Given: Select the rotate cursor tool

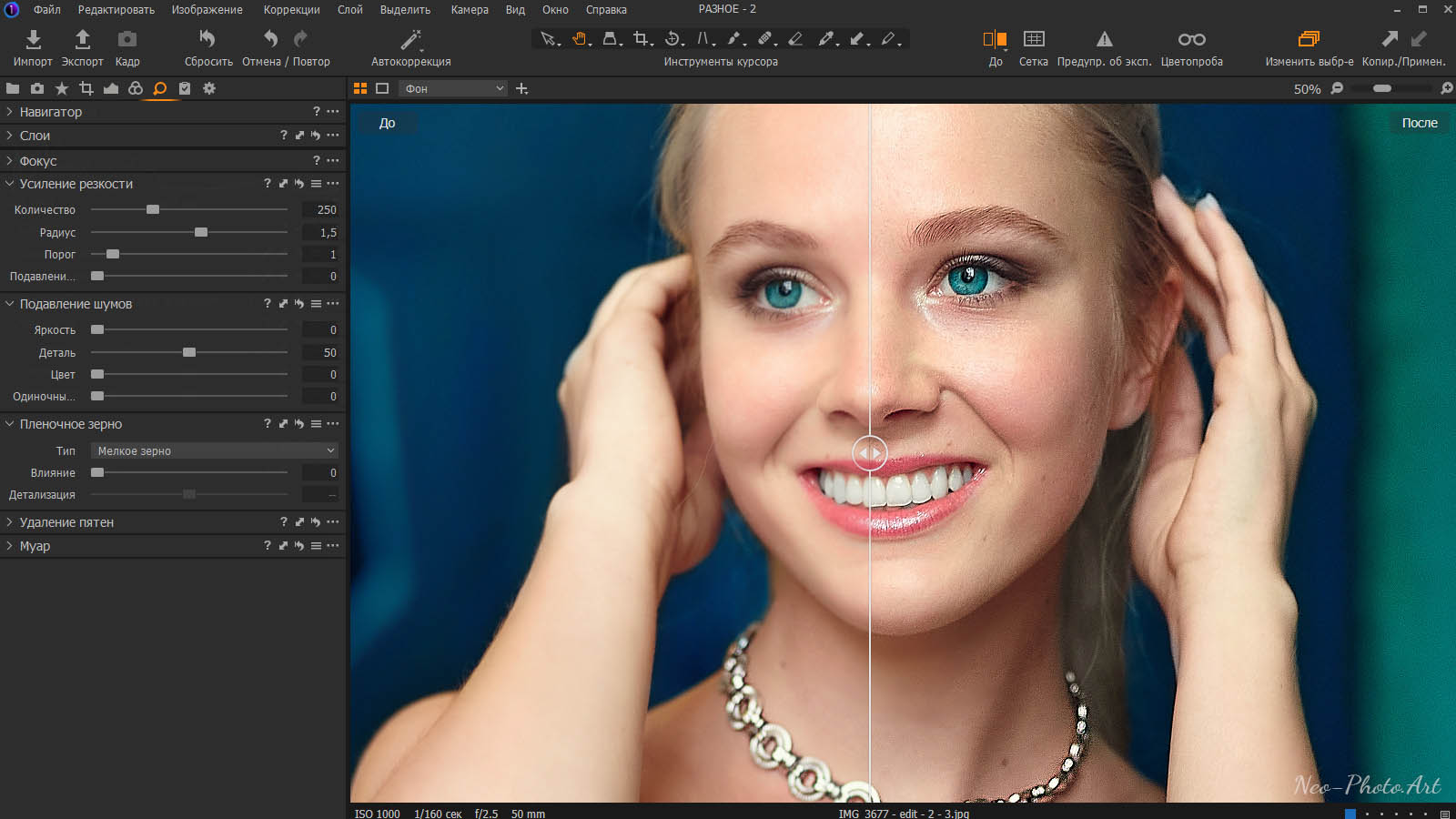Looking at the screenshot, I should pos(673,38).
